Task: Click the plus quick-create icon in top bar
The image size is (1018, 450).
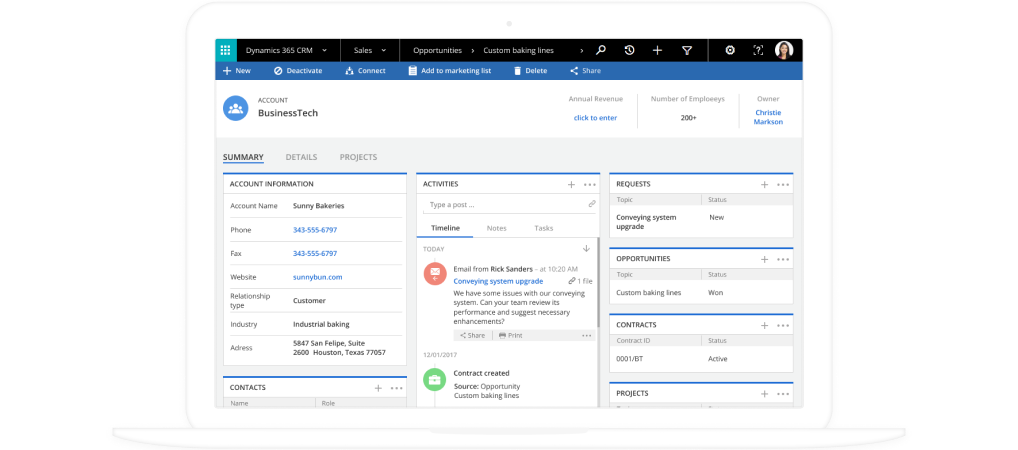Action: point(657,50)
